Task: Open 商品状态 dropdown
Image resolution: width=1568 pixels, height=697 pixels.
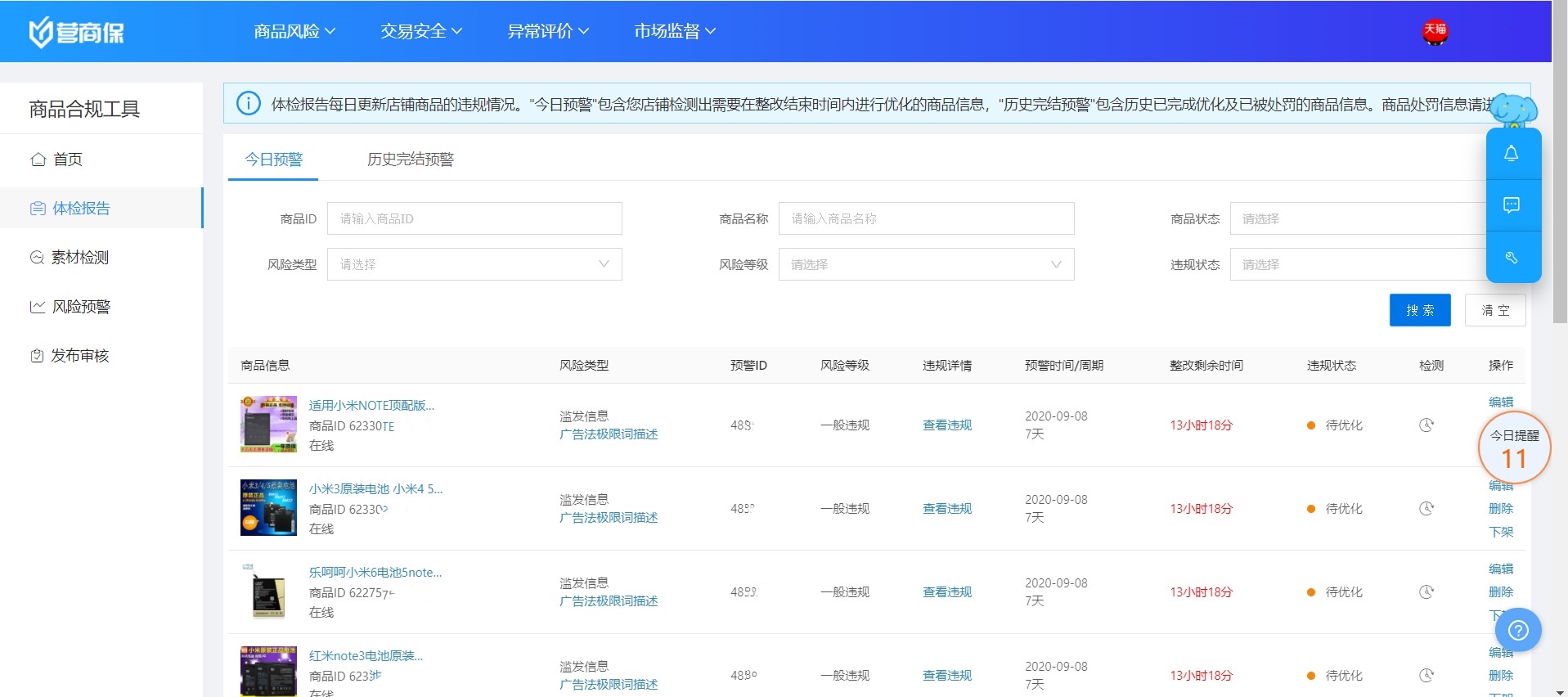Action: pyautogui.click(x=1358, y=218)
